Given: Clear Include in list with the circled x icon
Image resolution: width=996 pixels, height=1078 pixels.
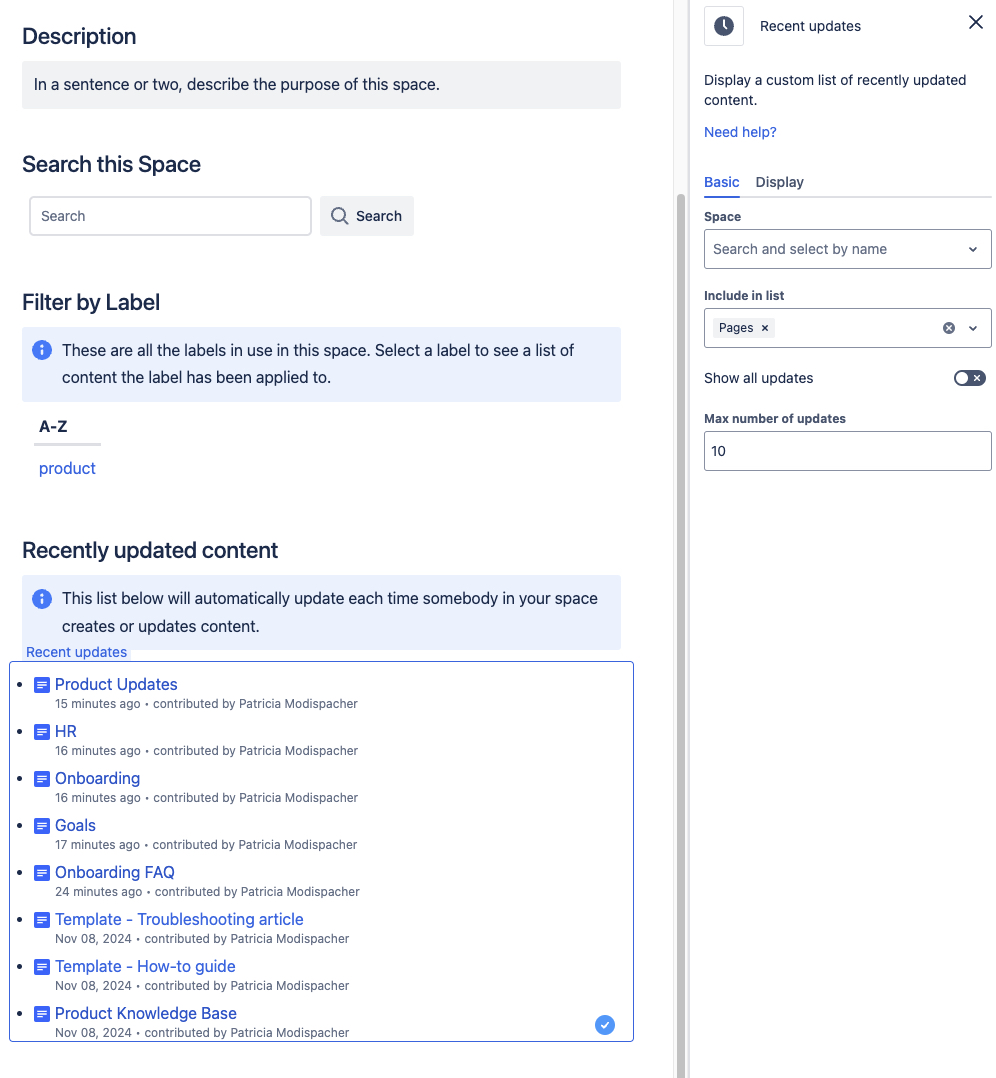Looking at the screenshot, I should click(948, 327).
